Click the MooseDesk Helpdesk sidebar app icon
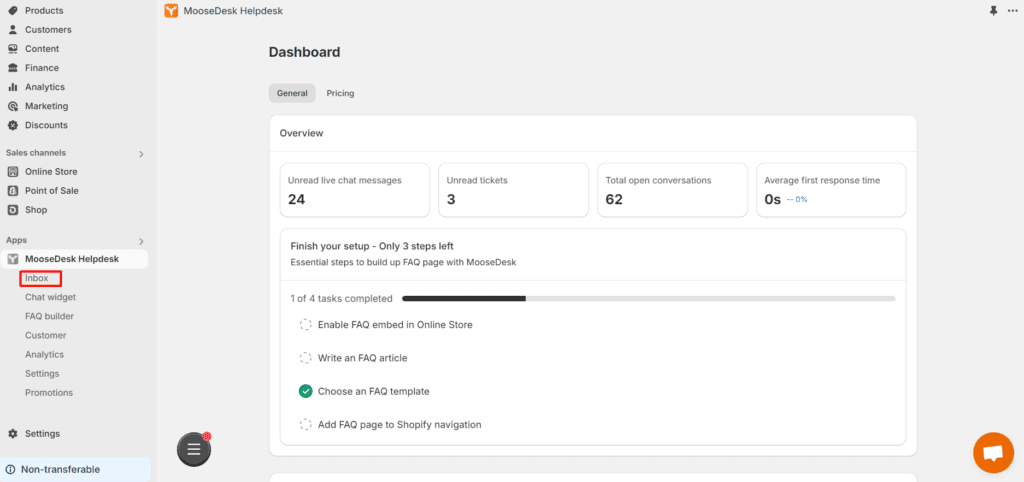 point(12,259)
